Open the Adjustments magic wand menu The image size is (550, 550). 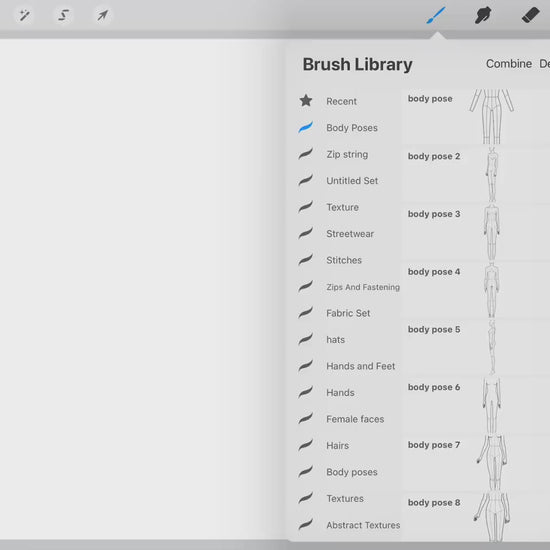tap(25, 15)
